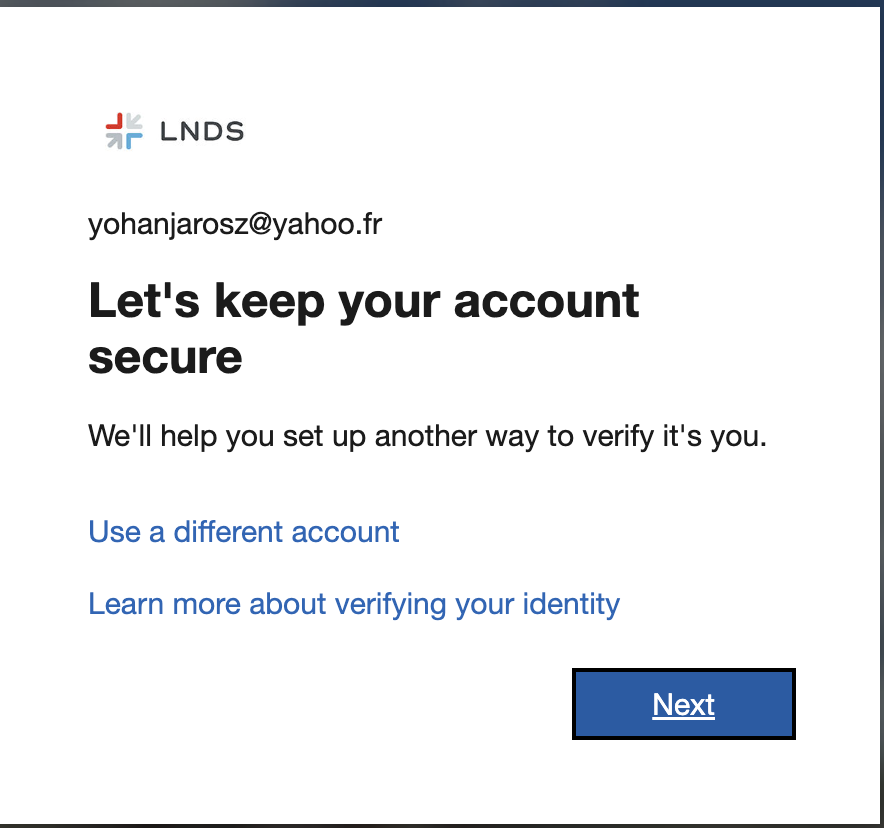Click the word "secure" in the heading
Screen dimensions: 884x828
pyautogui.click(x=165, y=356)
